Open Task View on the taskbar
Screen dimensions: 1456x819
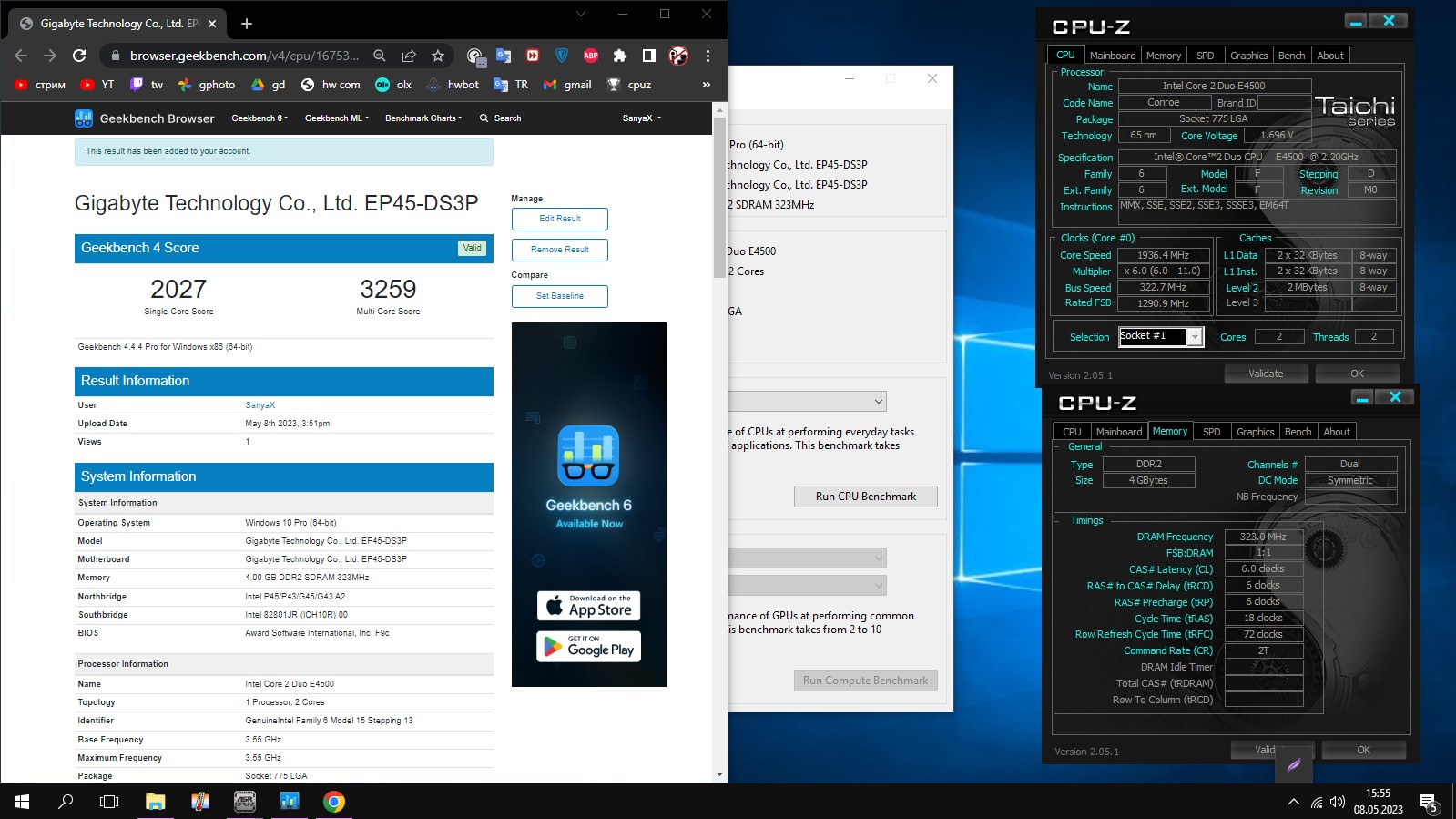click(x=109, y=802)
